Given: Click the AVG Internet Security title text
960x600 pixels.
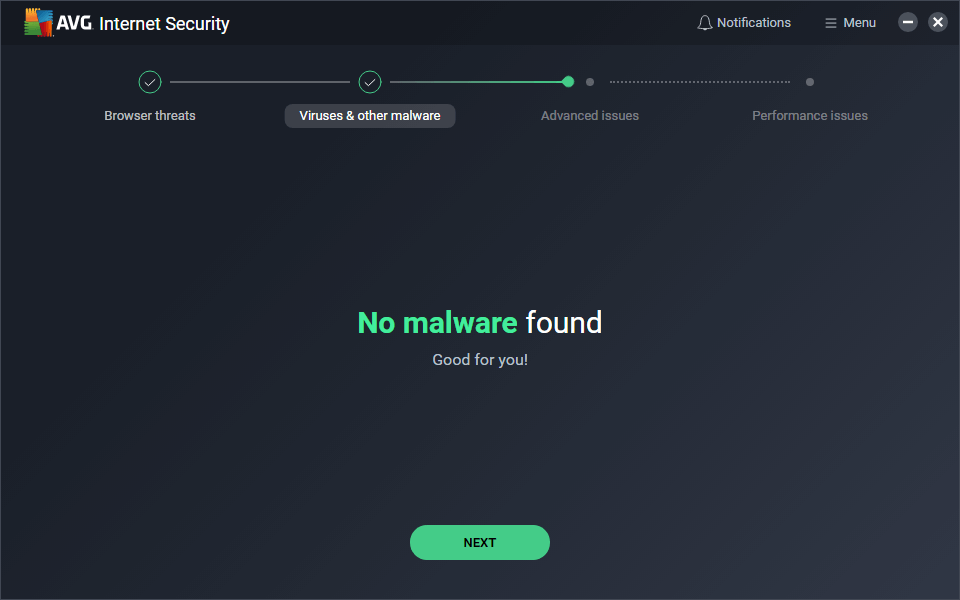Looking at the screenshot, I should click(x=164, y=23).
